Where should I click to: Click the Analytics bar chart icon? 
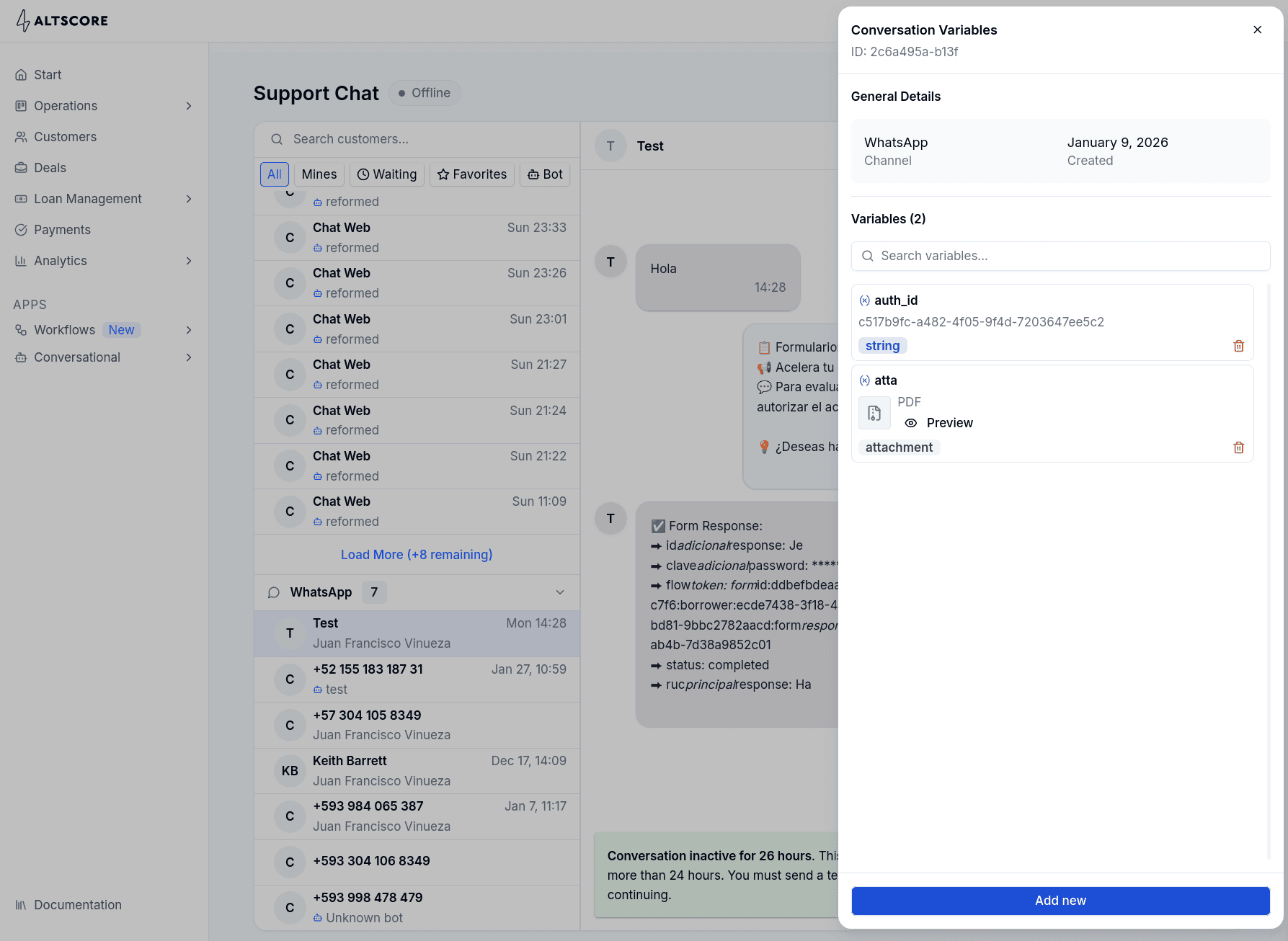(x=21, y=261)
